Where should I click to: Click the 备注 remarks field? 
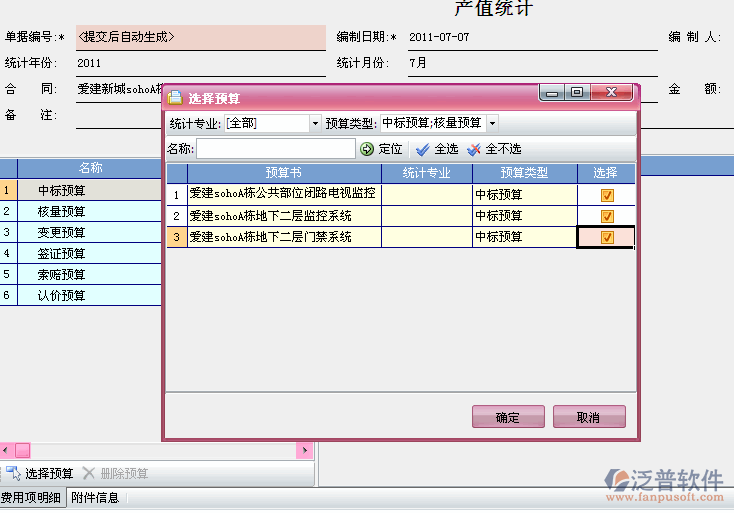click(x=119, y=116)
